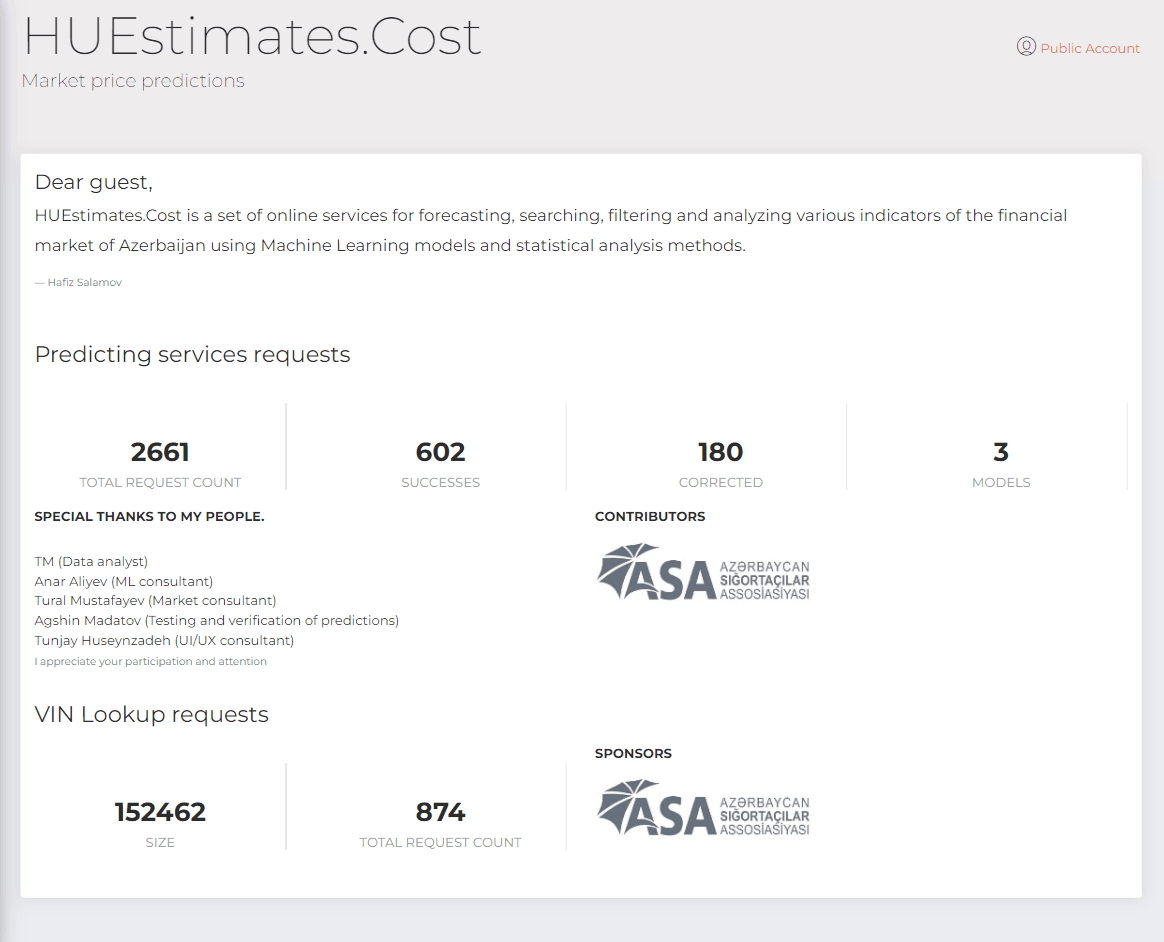Click the SPONSORS heading
1164x942 pixels.
633,753
